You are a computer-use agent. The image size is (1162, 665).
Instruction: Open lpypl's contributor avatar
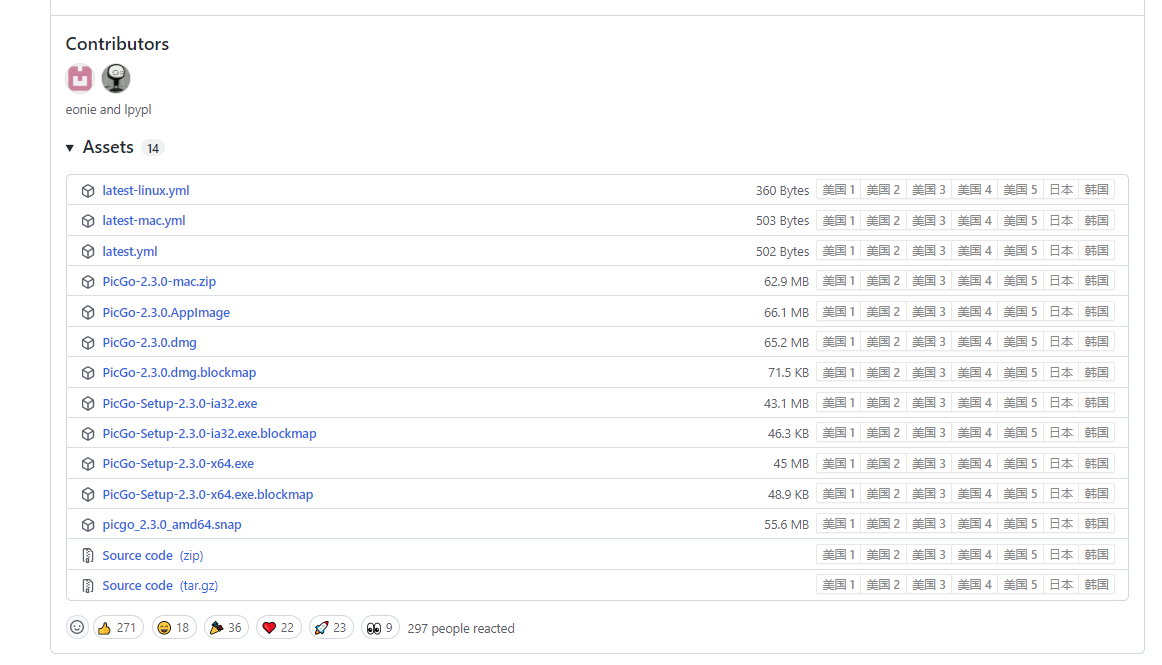pos(116,78)
